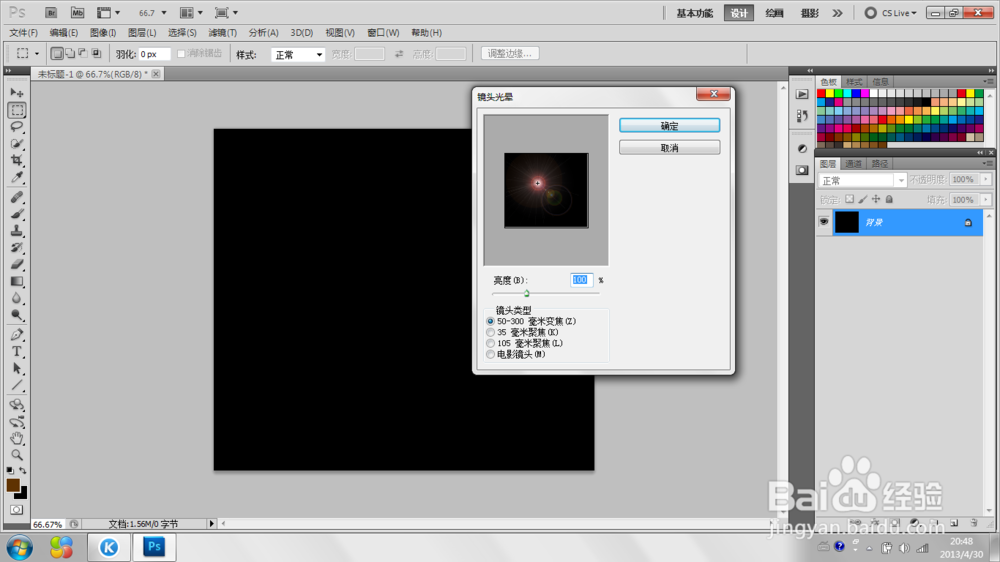This screenshot has height=562, width=1000.
Task: Select 105 毫米聚焦 lens type
Action: coord(490,343)
